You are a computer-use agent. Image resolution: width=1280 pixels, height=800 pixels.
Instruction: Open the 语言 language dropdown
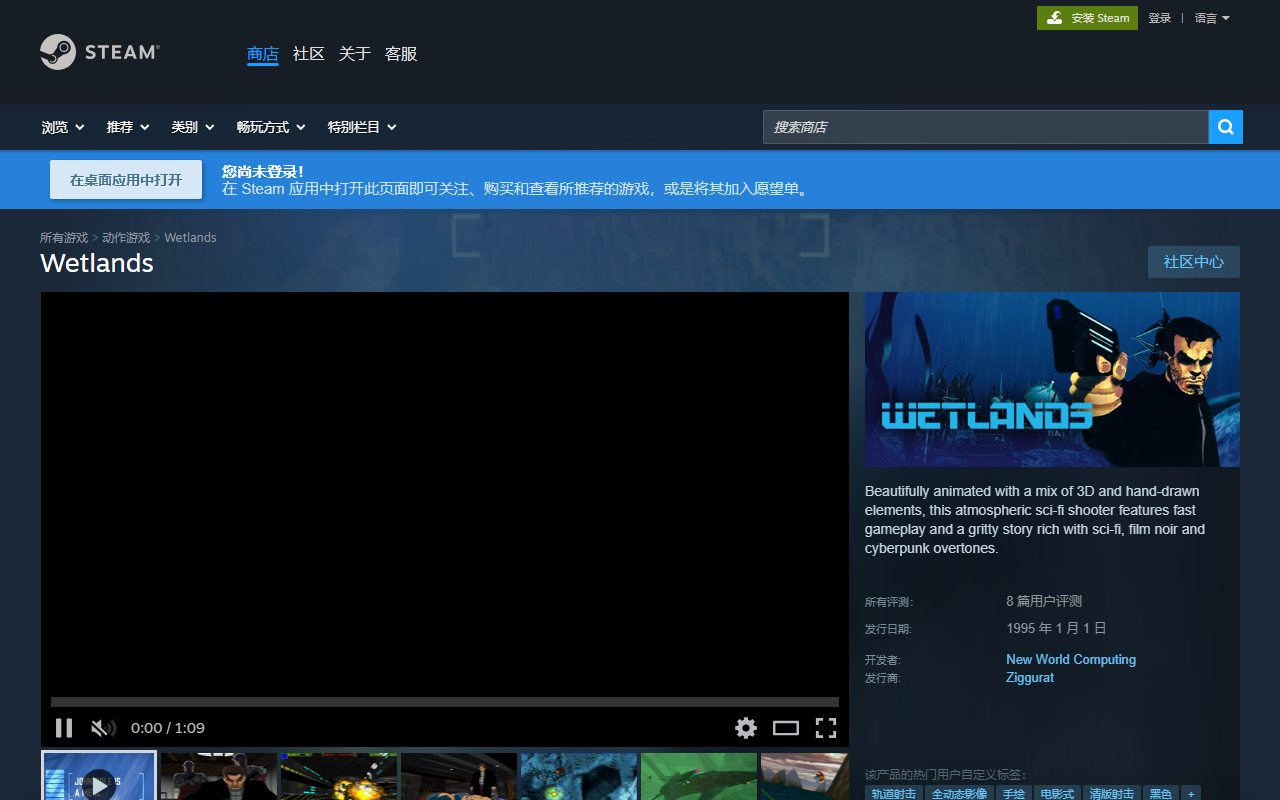coord(1212,18)
